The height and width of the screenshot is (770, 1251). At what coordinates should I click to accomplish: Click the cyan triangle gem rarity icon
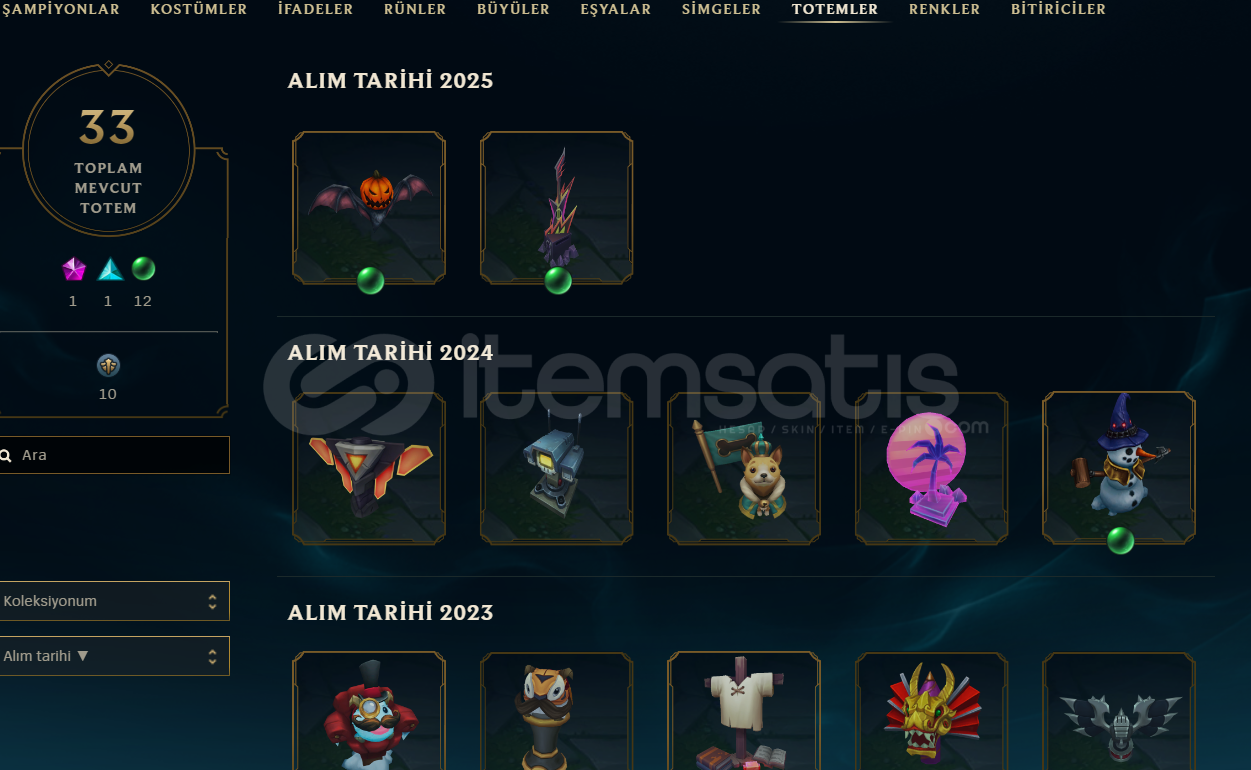coord(109,269)
